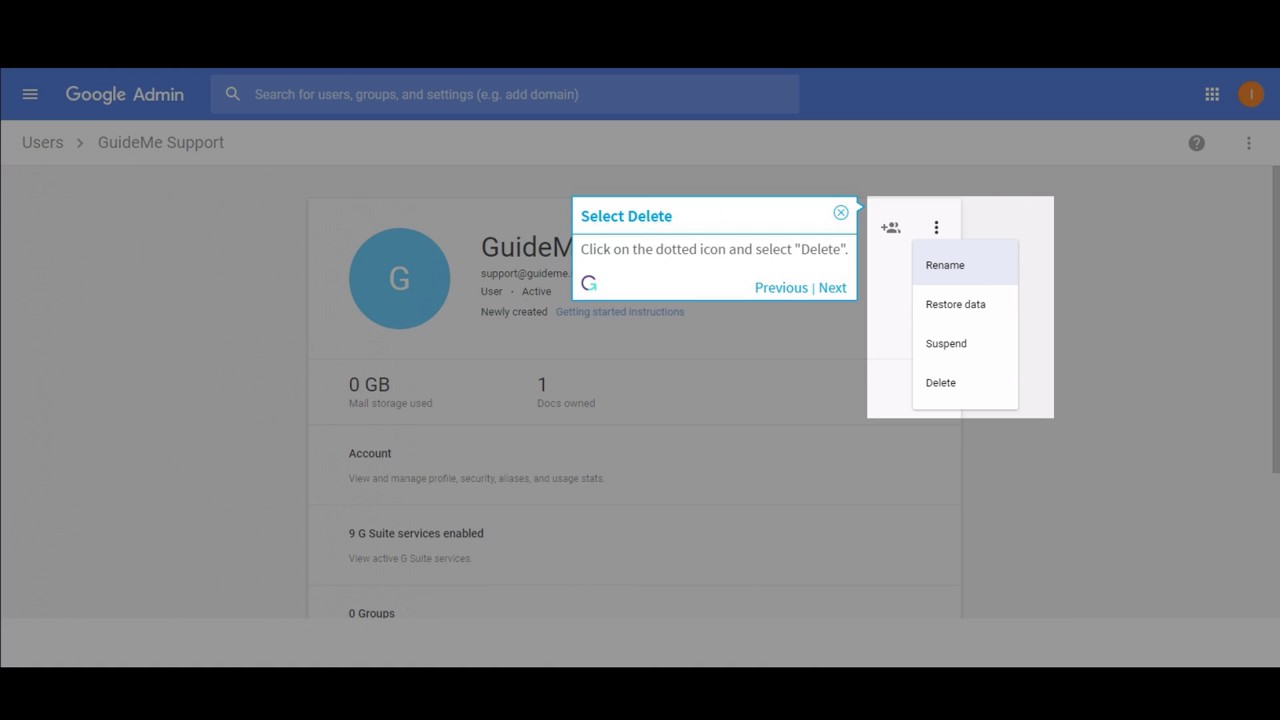Image resolution: width=1280 pixels, height=720 pixels.
Task: Click the page vertical scrollbar
Action: coord(1275,320)
